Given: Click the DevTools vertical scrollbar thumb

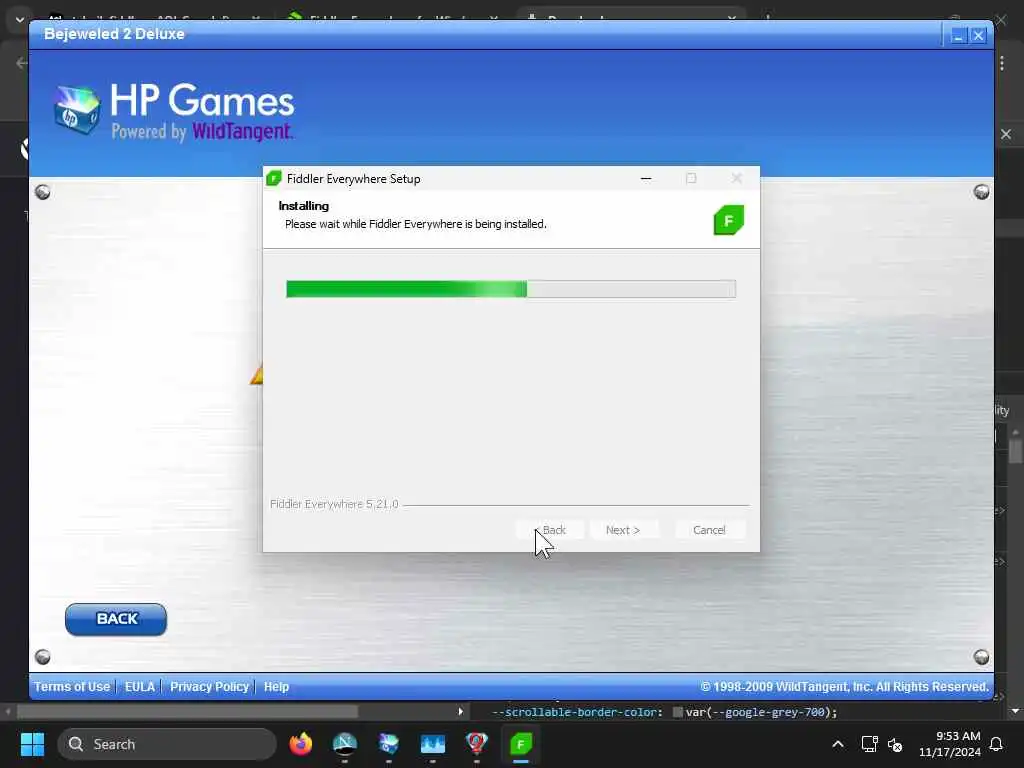Looking at the screenshot, I should coord(1015,451).
